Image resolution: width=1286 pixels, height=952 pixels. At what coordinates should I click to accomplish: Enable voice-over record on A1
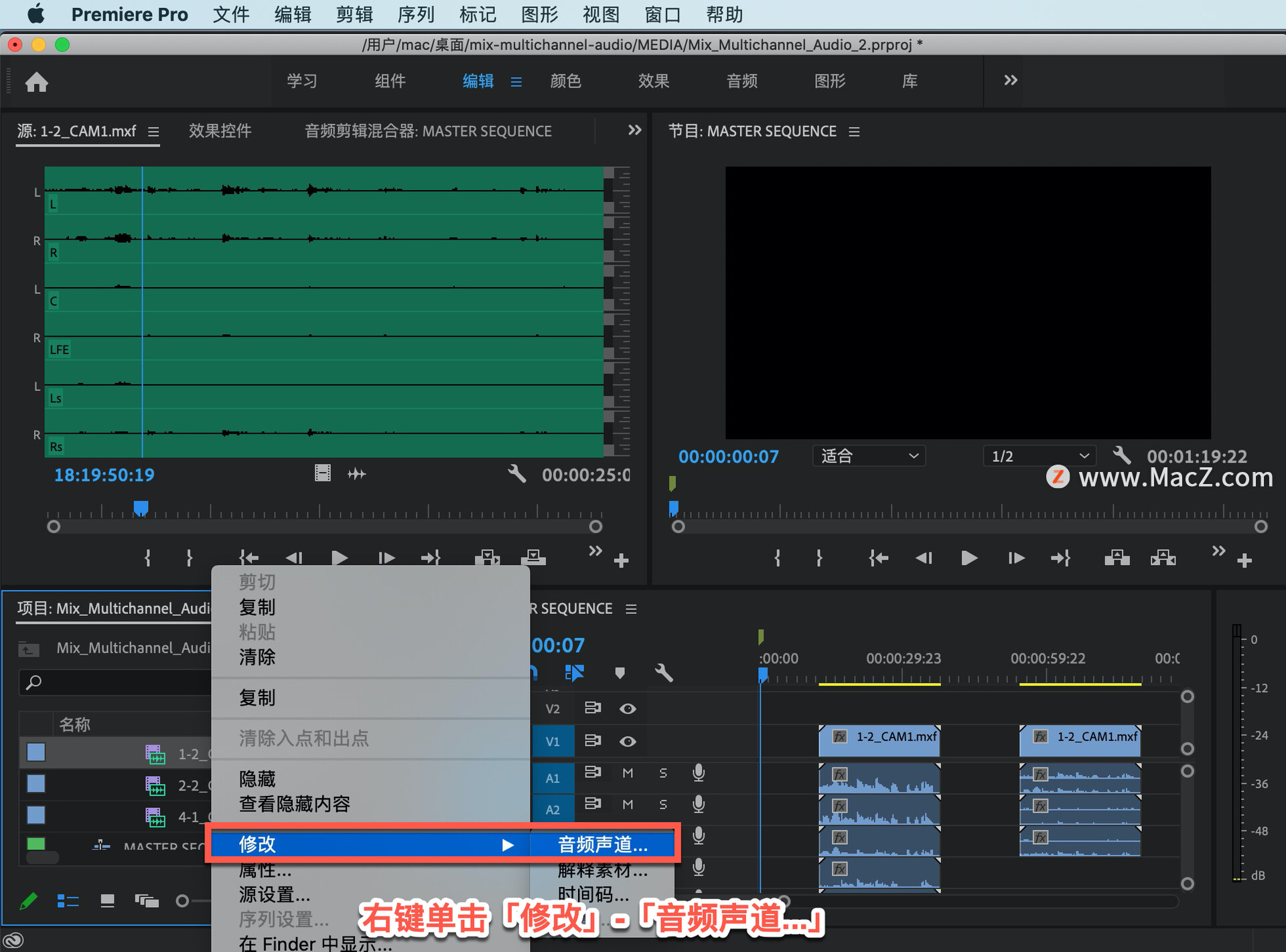point(699,773)
